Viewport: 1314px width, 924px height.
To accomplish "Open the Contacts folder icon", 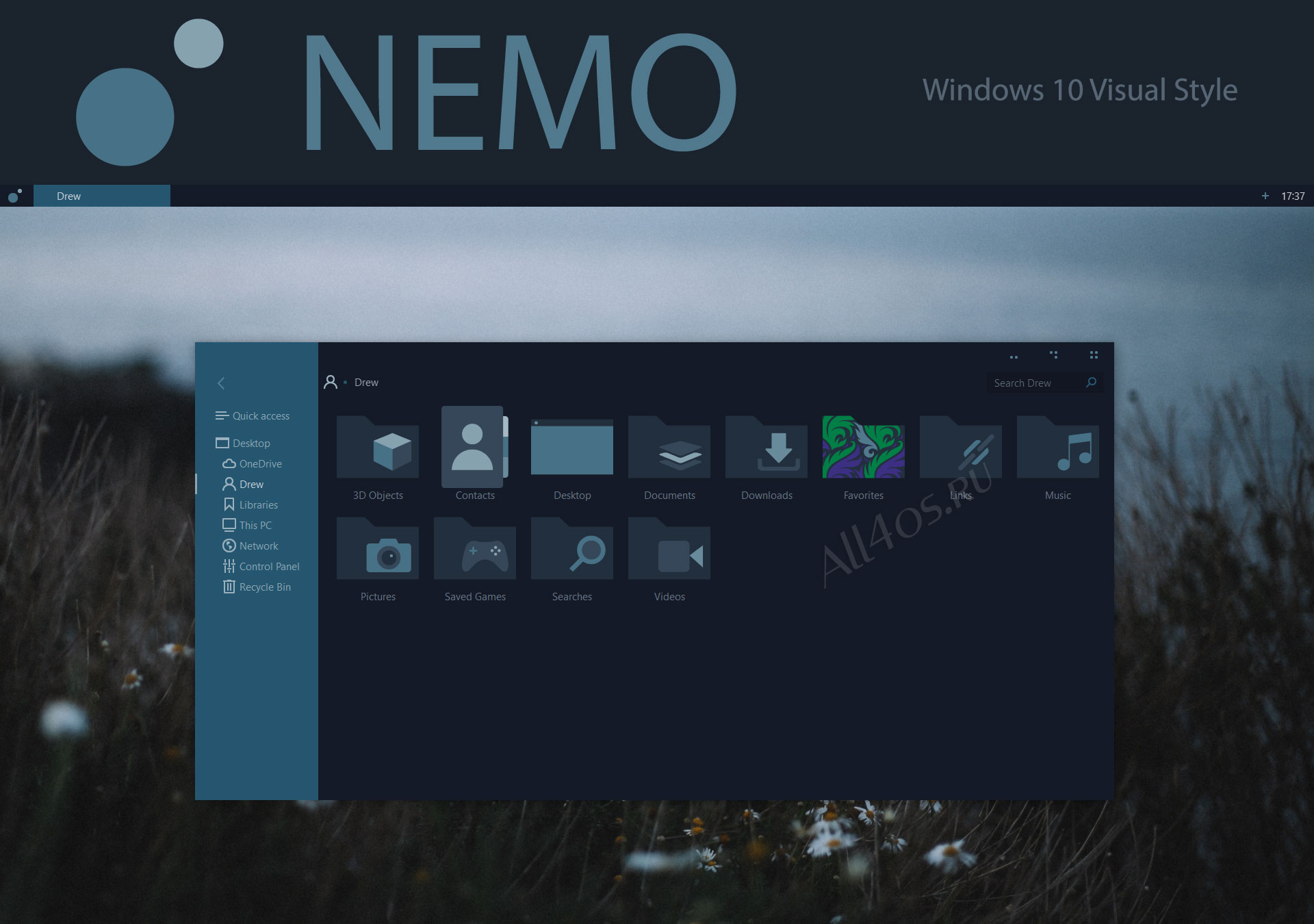I will (474, 447).
